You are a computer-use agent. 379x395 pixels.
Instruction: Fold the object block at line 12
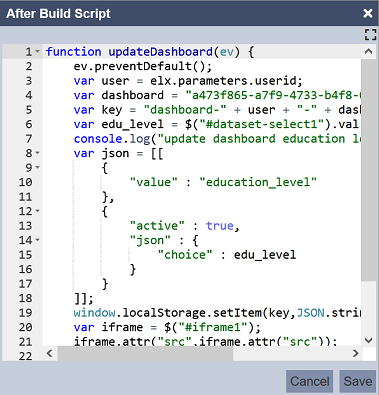(x=37, y=211)
